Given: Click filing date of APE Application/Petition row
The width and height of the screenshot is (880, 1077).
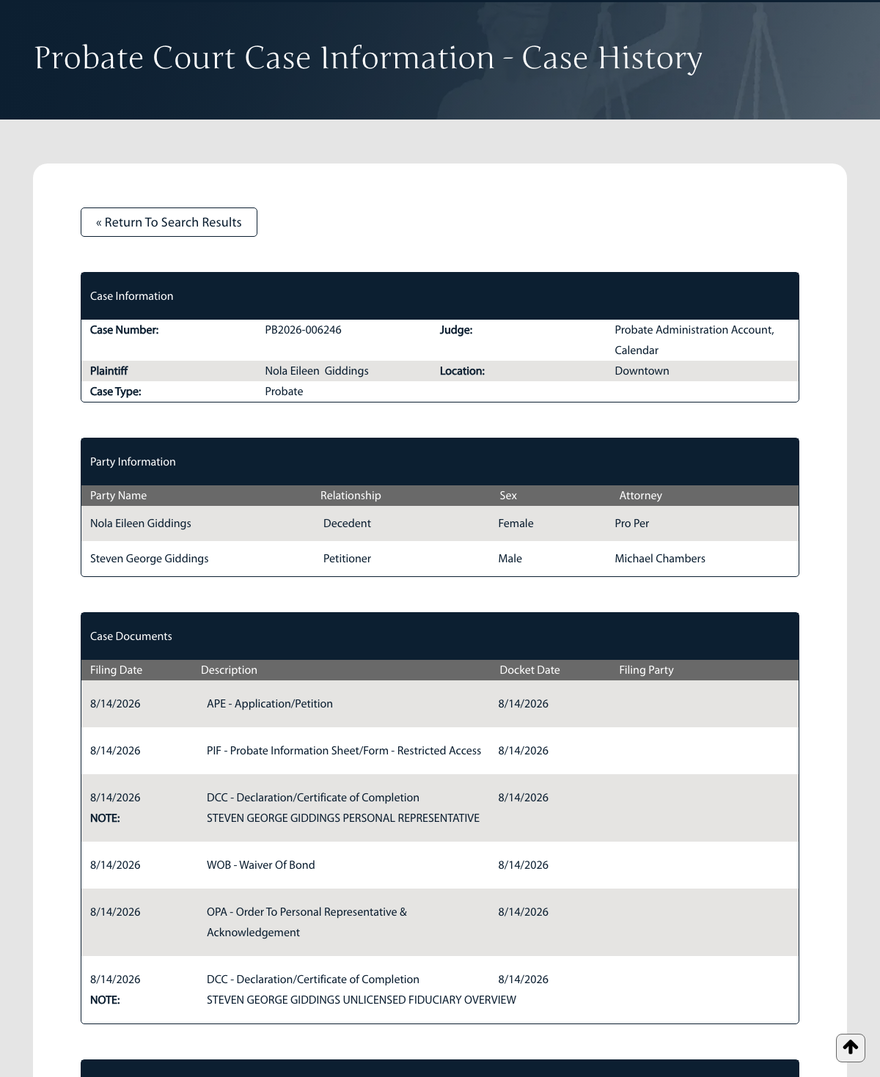Looking at the screenshot, I should pyautogui.click(x=115, y=704).
